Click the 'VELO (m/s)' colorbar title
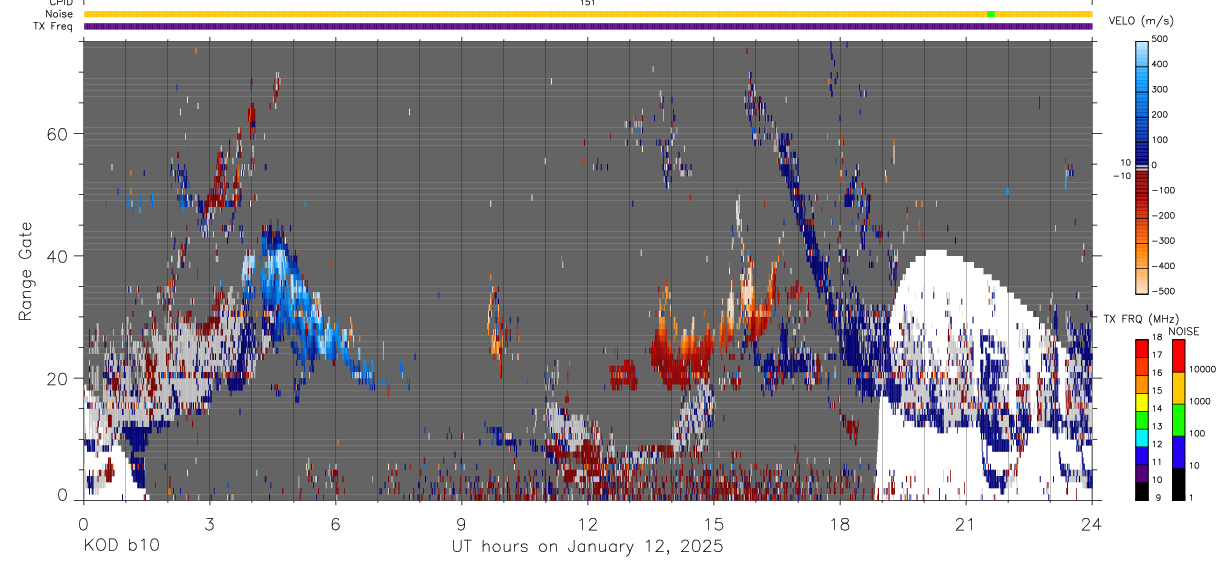The height and width of the screenshot is (567, 1228). click(1141, 21)
